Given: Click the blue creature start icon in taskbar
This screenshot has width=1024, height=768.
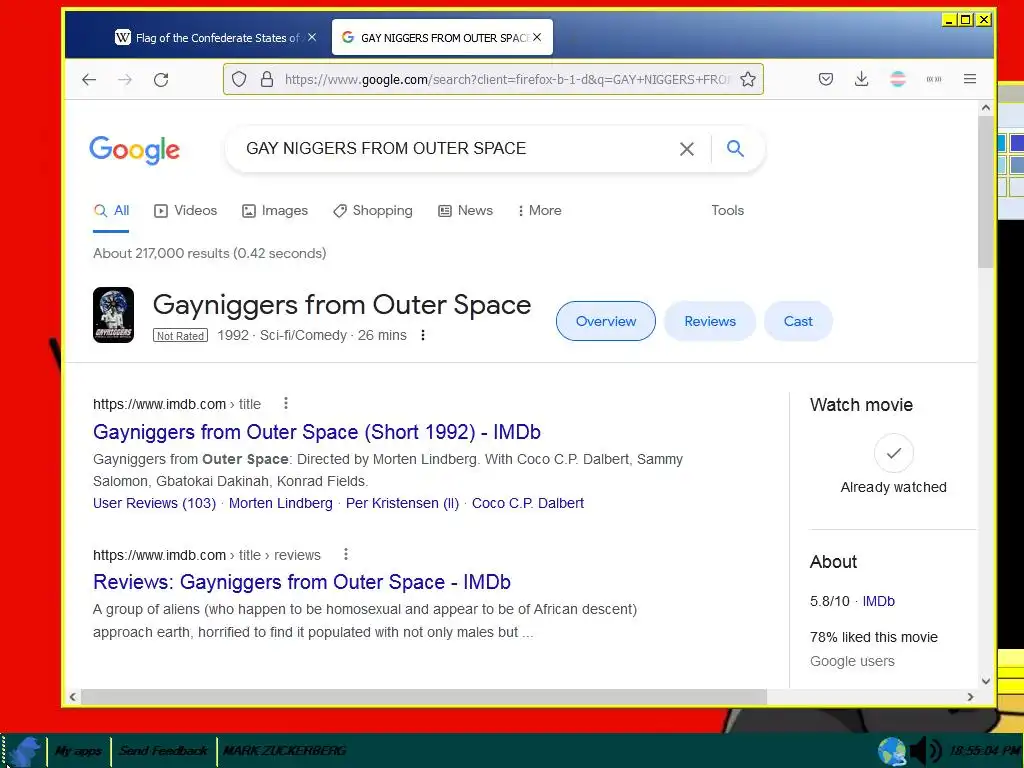Looking at the screenshot, I should coord(25,751).
